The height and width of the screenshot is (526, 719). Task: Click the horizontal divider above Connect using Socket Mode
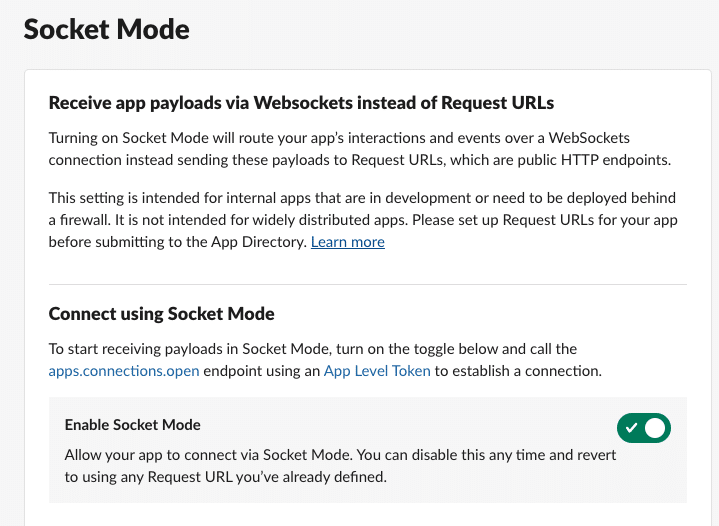[x=368, y=284]
